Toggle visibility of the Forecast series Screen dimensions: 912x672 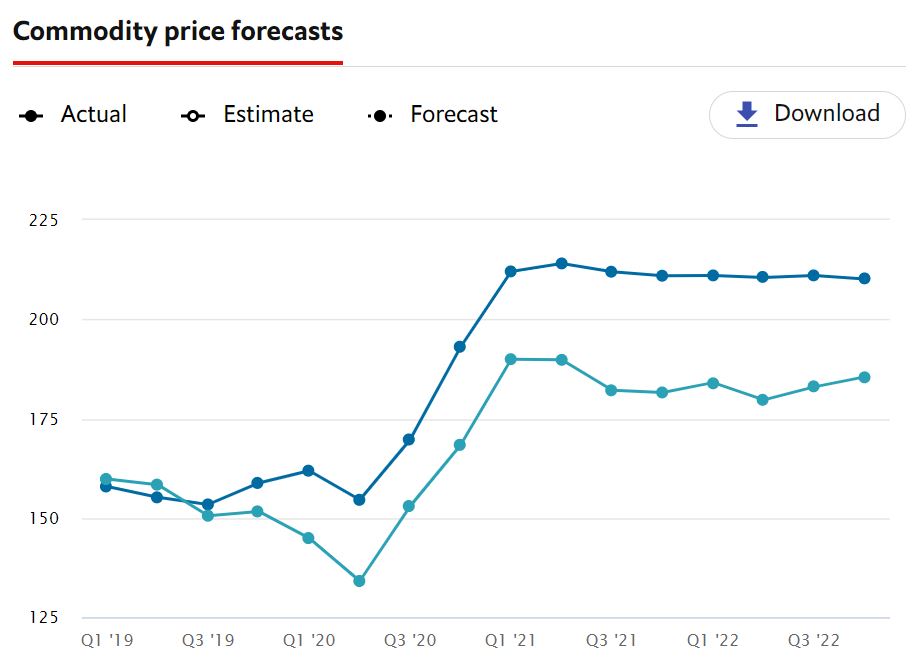(454, 114)
